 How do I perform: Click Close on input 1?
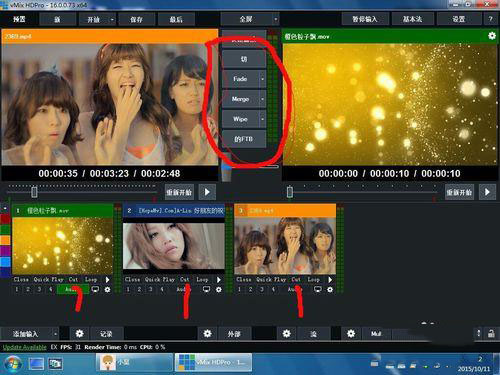(x=21, y=279)
